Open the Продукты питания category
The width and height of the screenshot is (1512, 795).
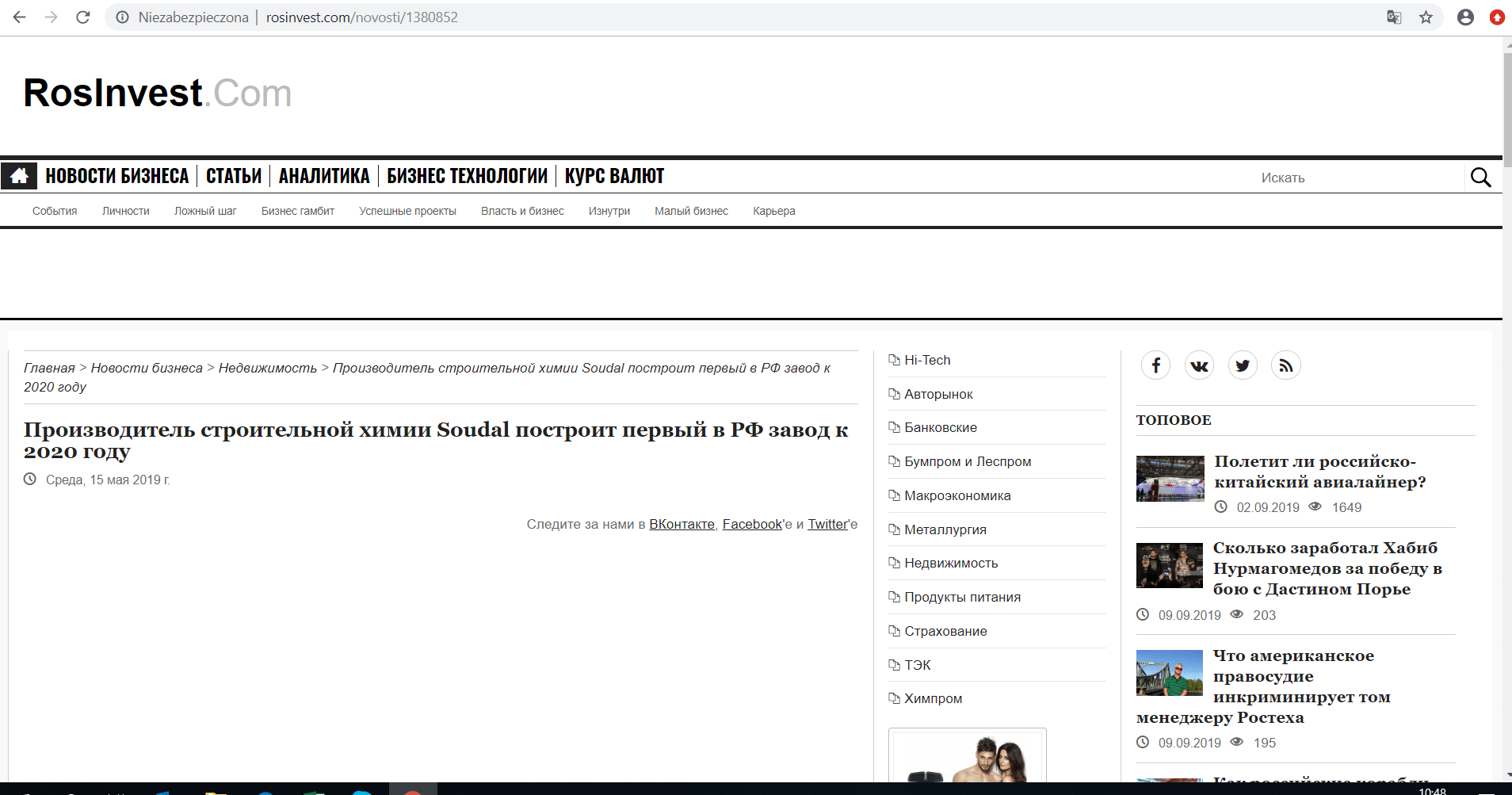(962, 597)
